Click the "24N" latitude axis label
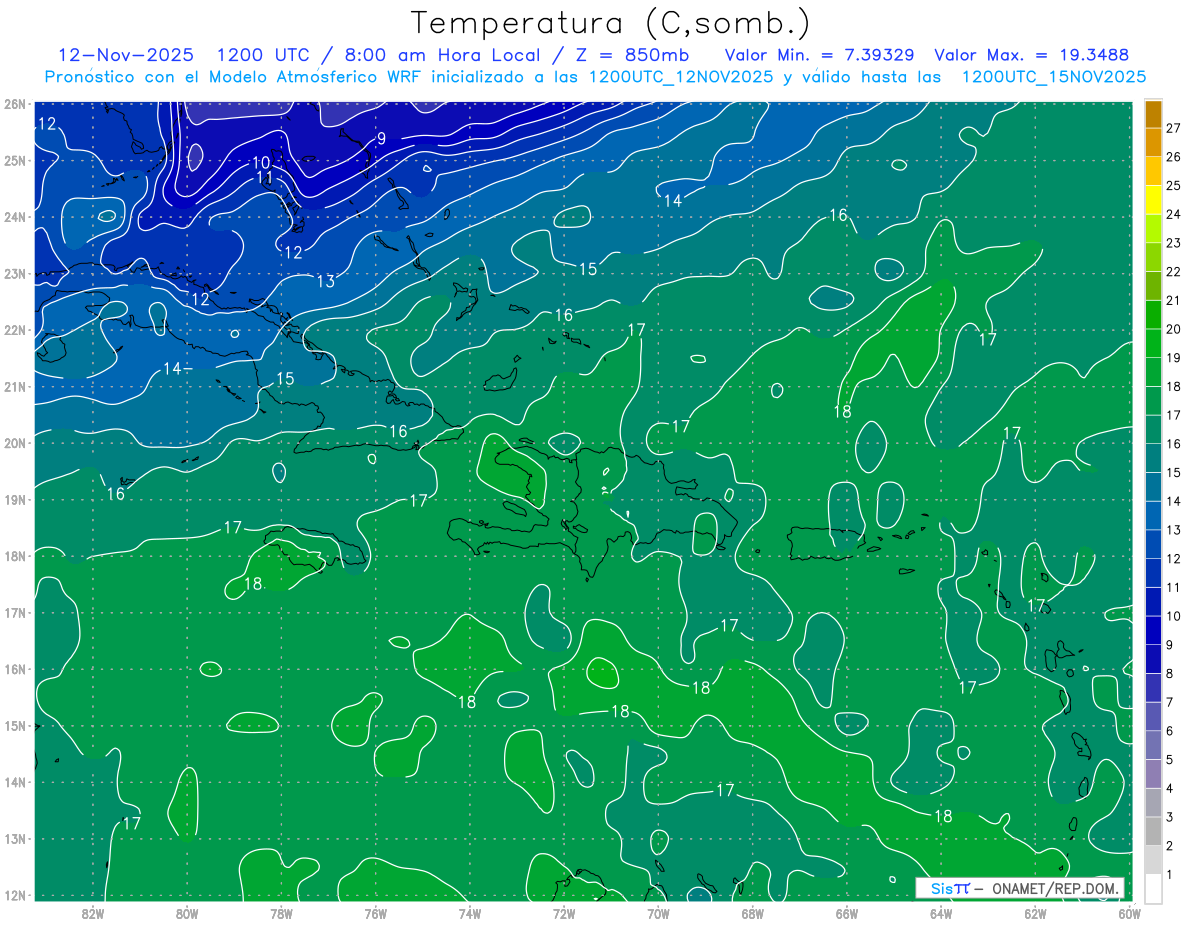1200x927 pixels. (14, 217)
